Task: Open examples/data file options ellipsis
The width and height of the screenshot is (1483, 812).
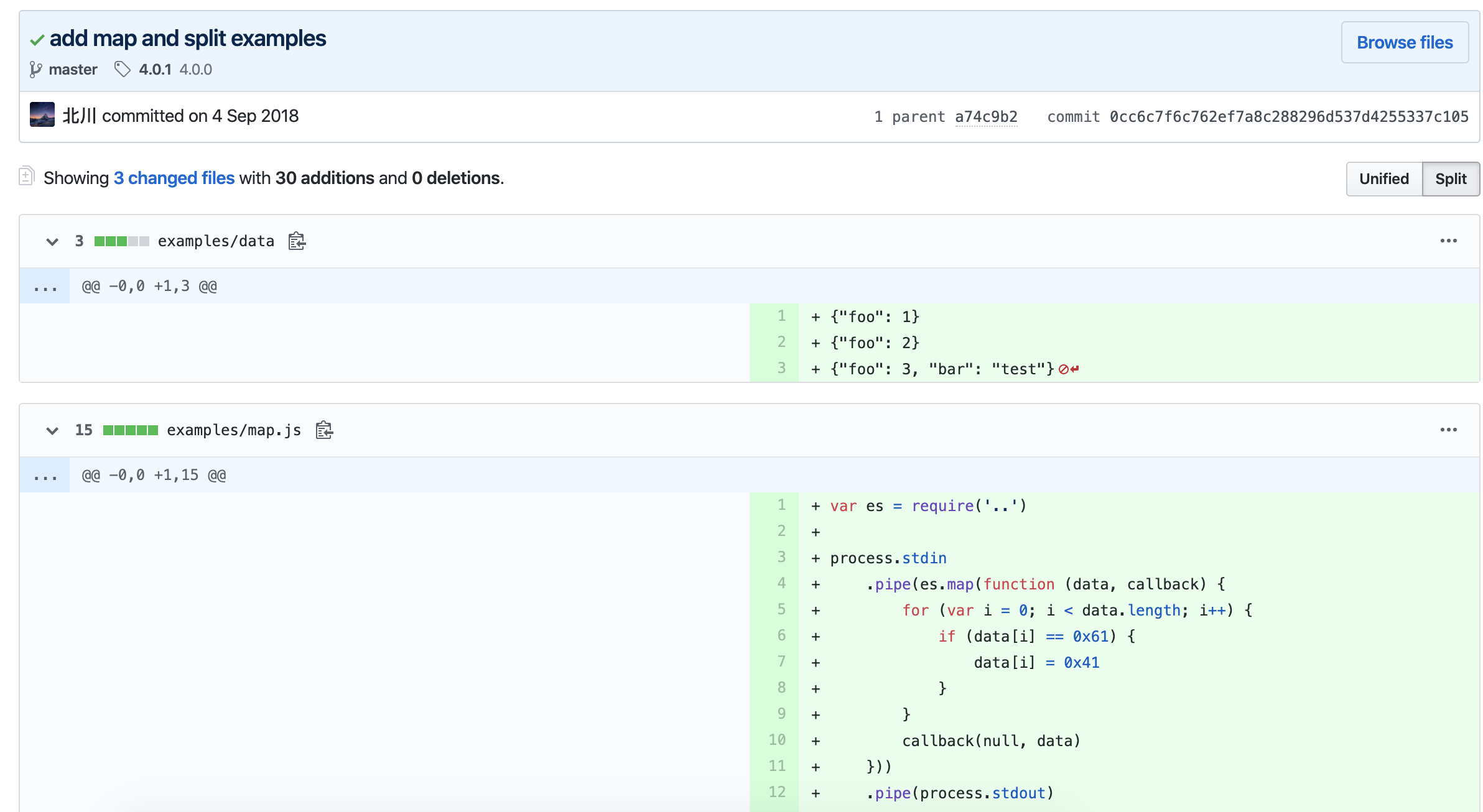Action: coord(1448,241)
